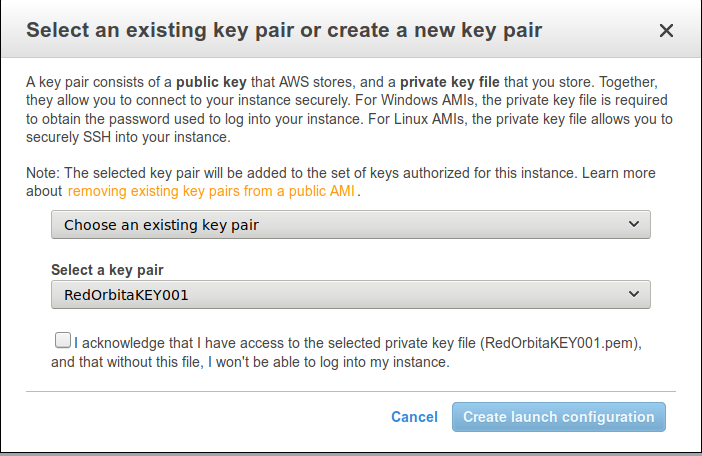Click the chevron arrow beside RedOrbitaKEY001
The width and height of the screenshot is (702, 456).
[x=633, y=295]
